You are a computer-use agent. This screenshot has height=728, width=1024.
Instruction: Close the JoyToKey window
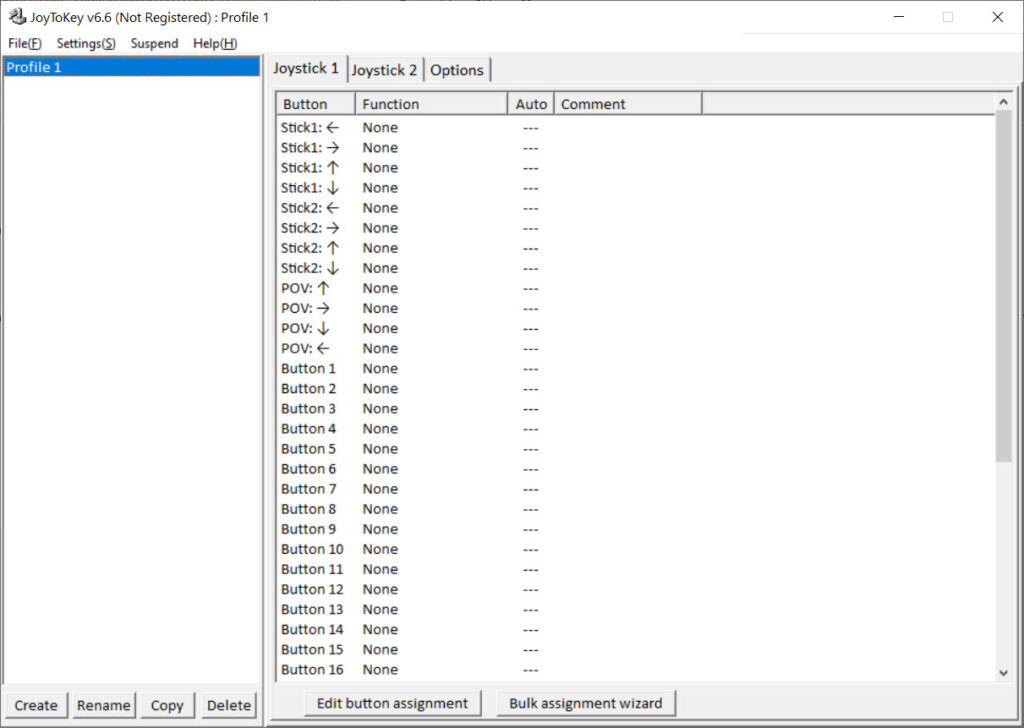(x=997, y=17)
